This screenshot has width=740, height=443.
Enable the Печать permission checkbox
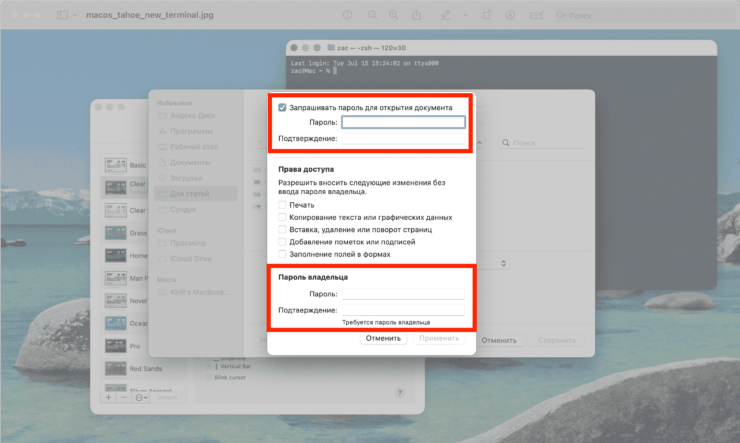[283, 205]
